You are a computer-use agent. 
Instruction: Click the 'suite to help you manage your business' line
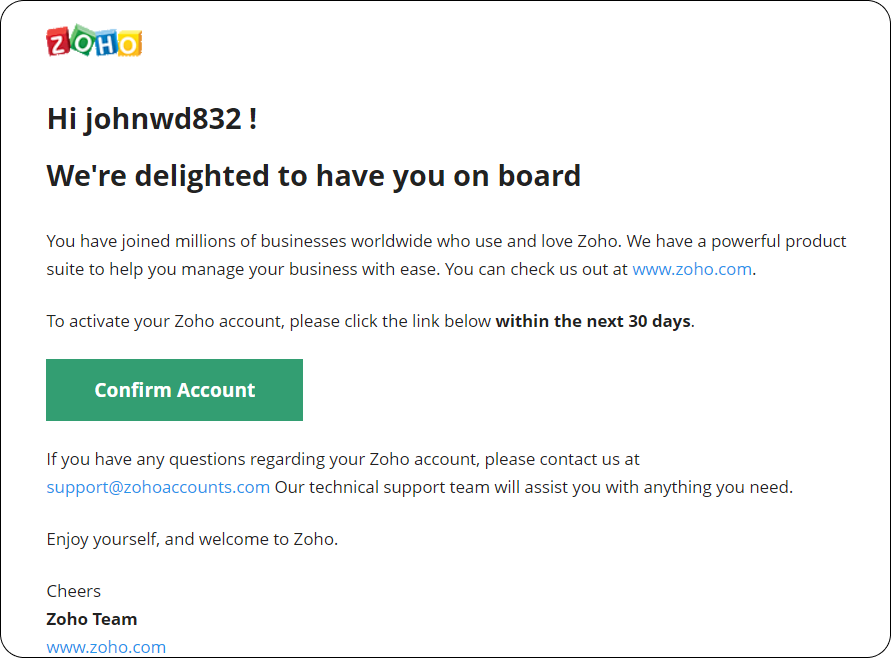[401, 269]
